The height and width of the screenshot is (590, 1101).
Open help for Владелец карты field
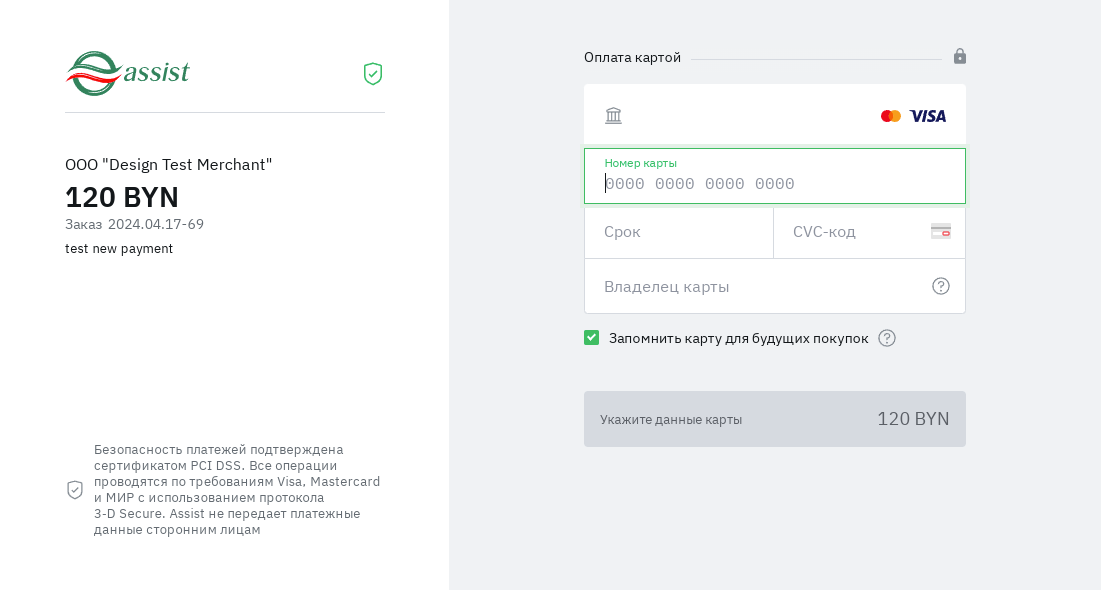(940, 286)
